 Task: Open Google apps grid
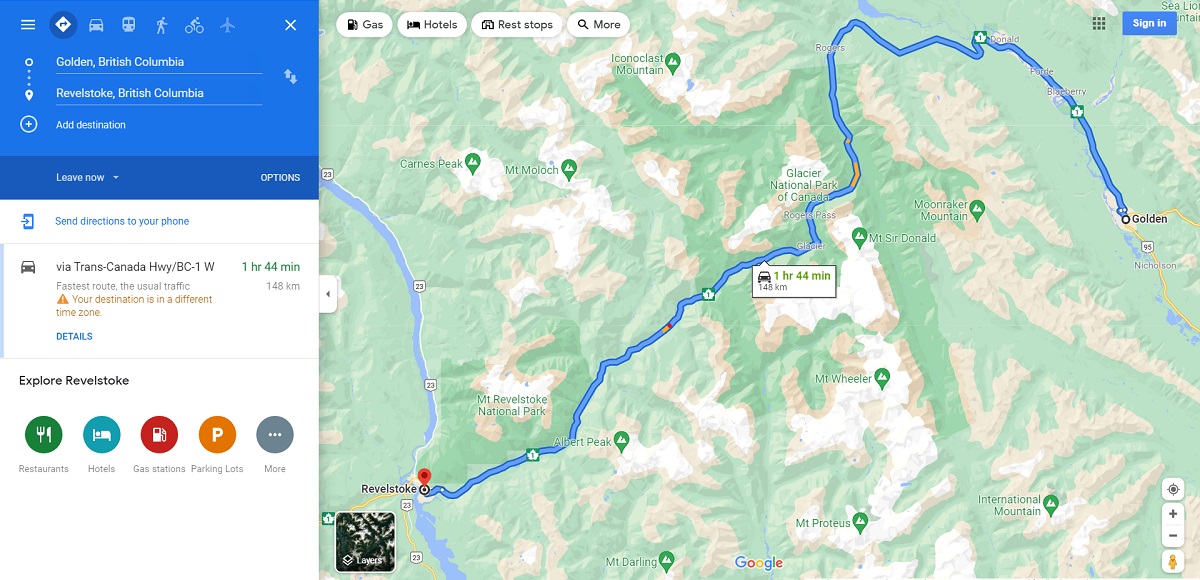pos(1099,24)
